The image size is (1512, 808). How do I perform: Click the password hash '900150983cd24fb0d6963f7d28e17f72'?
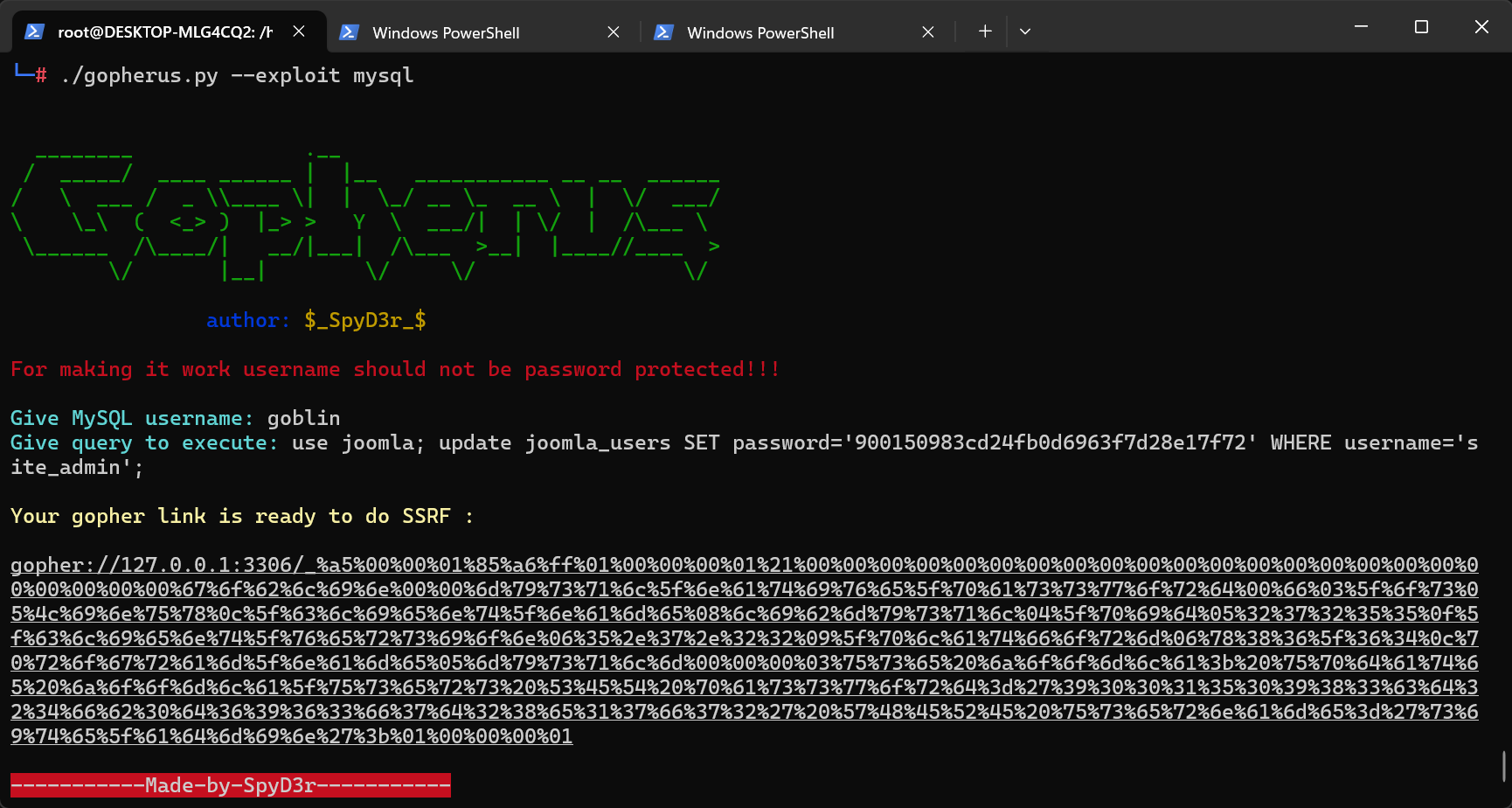(x=1050, y=442)
